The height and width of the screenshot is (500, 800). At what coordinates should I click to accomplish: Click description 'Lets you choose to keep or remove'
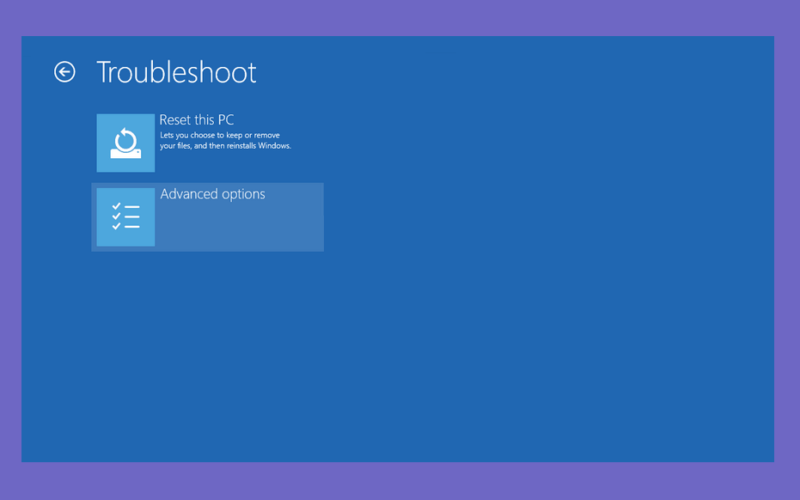click(220, 135)
